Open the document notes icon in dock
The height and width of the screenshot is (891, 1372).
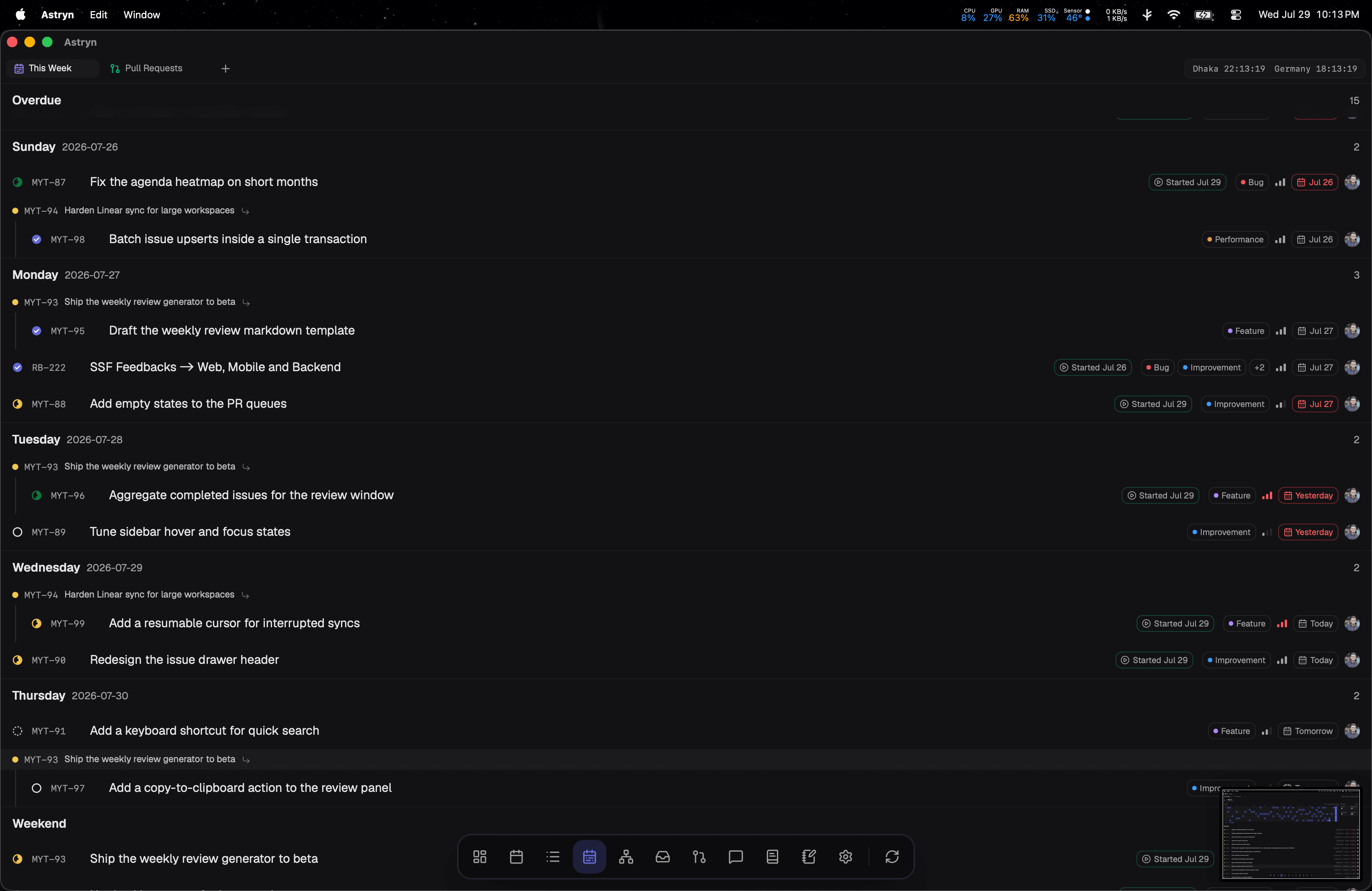[773, 856]
